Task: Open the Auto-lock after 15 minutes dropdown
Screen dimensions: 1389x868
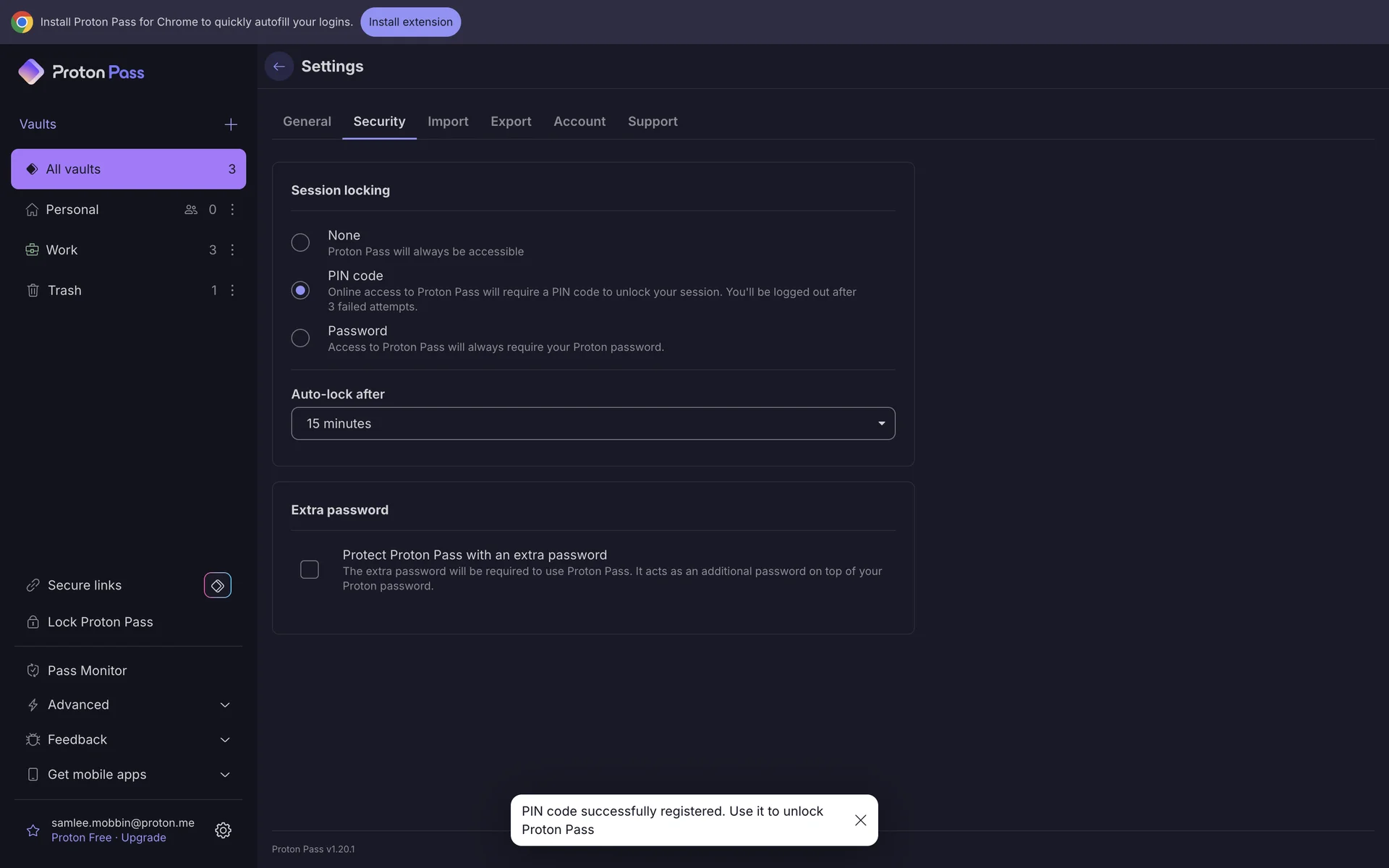Action: coord(592,424)
